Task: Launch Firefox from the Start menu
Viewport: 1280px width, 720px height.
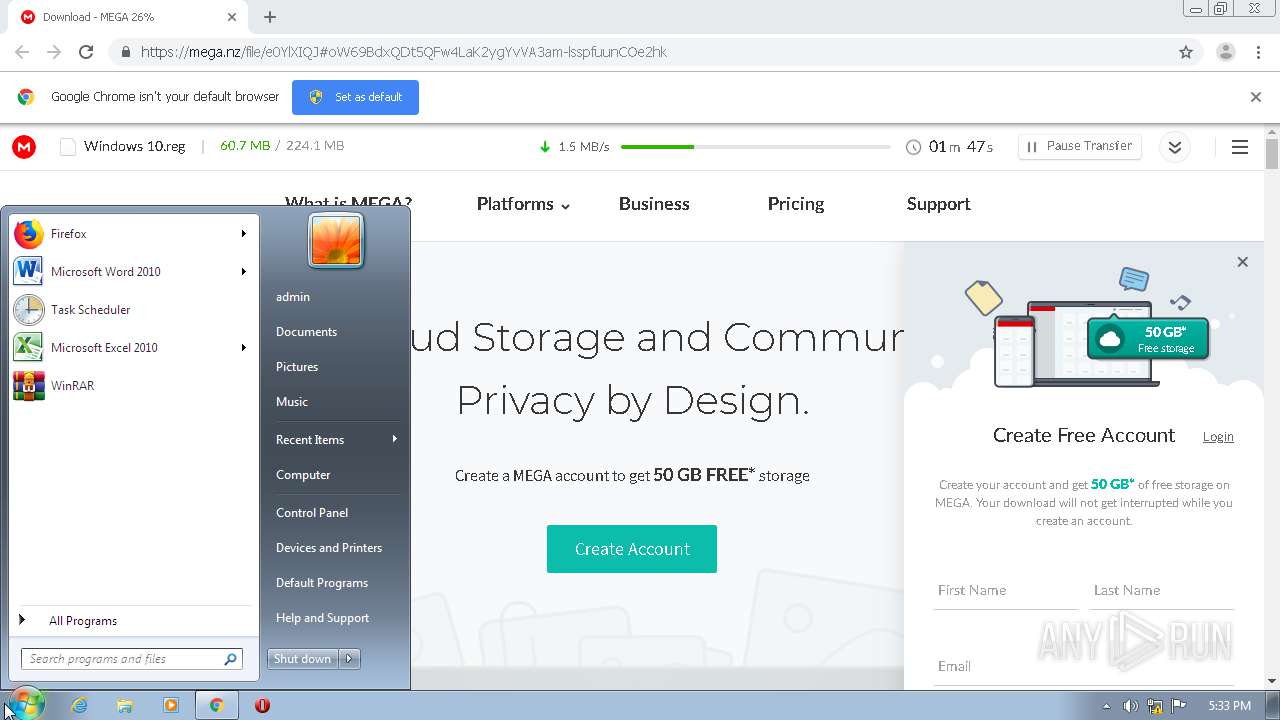Action: coord(131,234)
